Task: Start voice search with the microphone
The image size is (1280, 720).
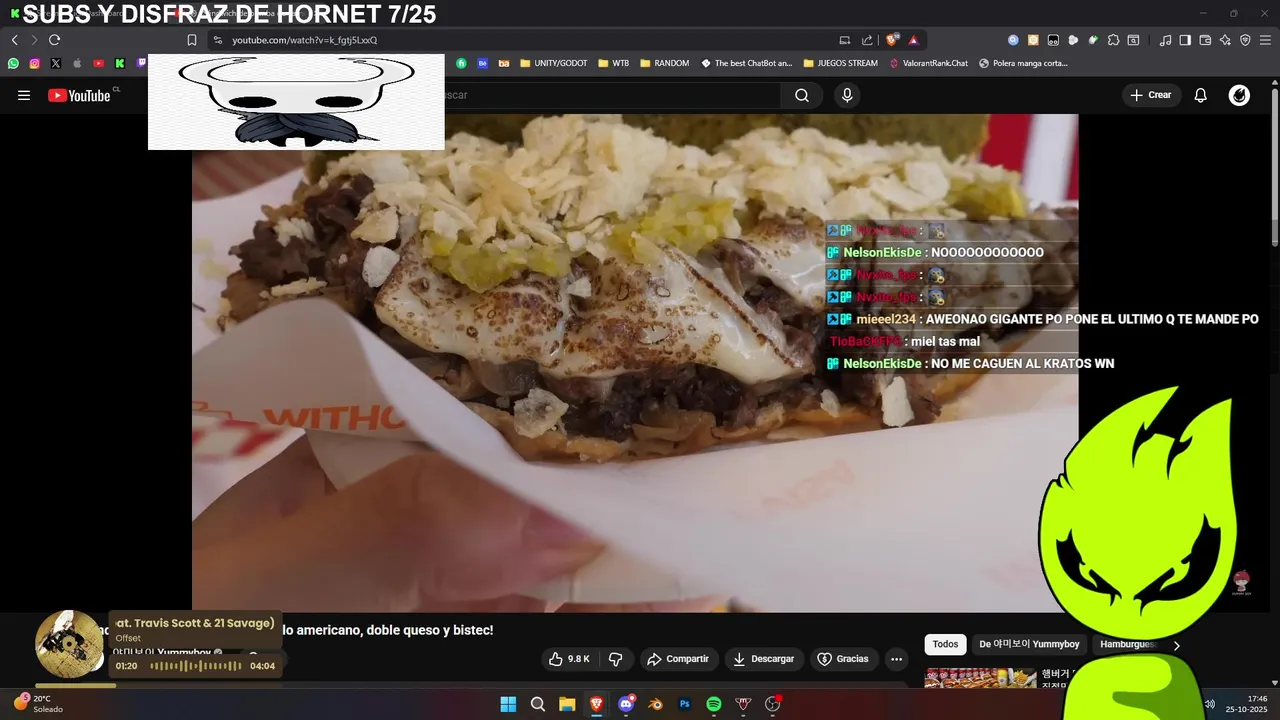Action: (x=847, y=95)
